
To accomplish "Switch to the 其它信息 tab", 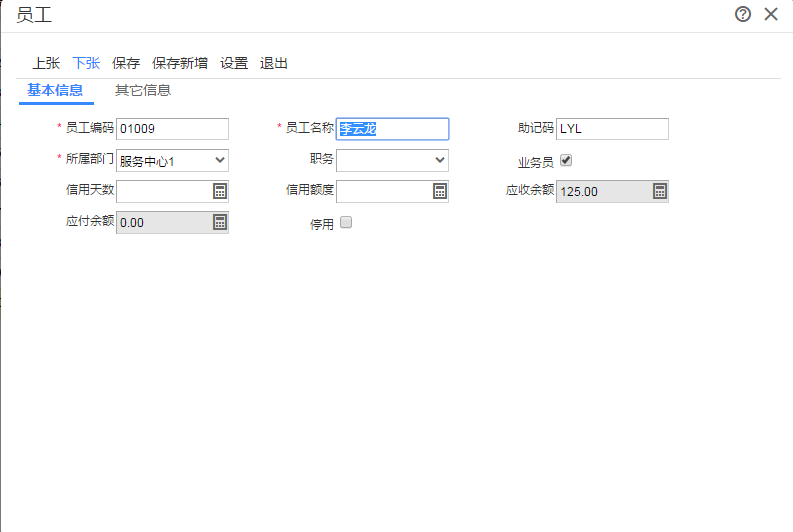I will click(143, 90).
